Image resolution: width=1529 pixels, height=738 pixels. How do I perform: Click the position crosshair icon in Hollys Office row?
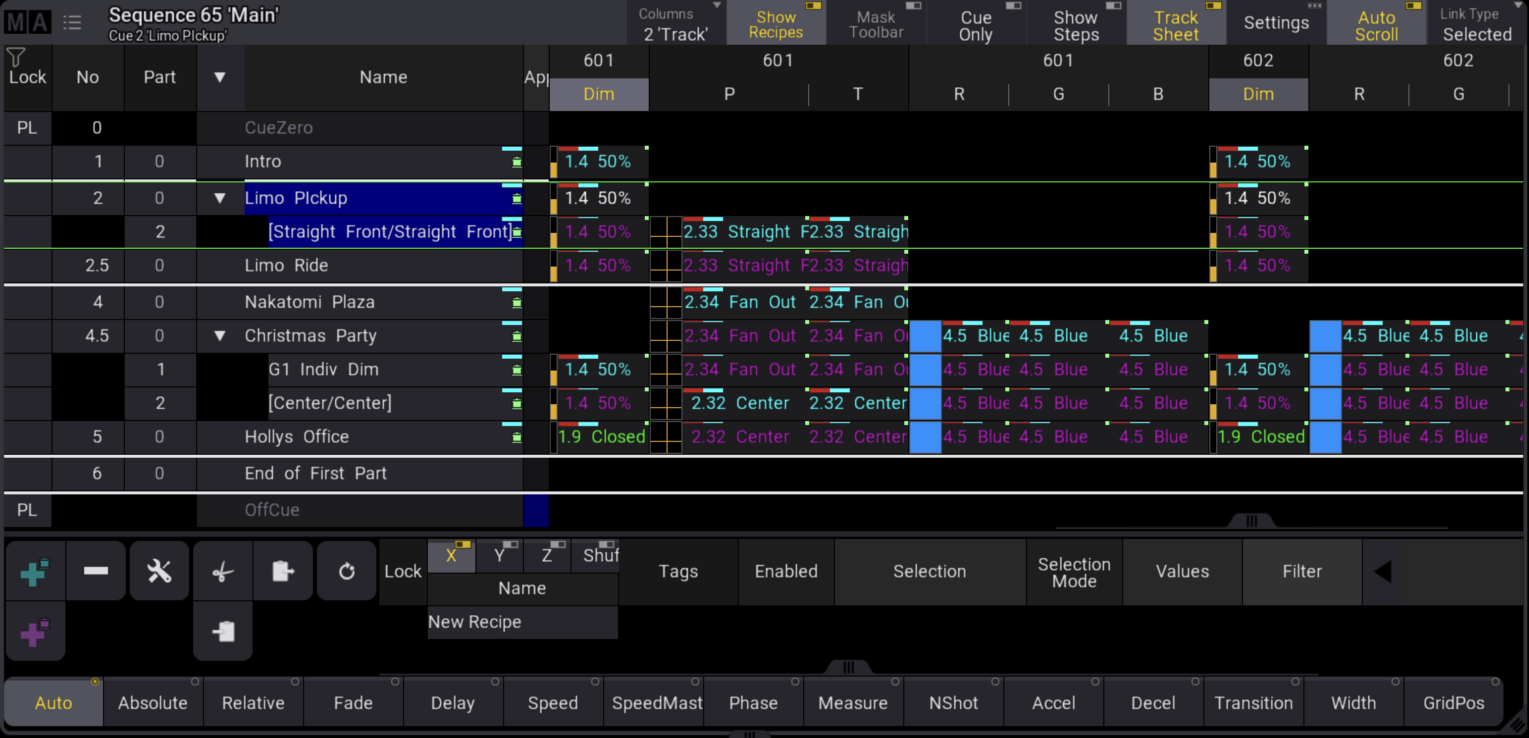(666, 437)
